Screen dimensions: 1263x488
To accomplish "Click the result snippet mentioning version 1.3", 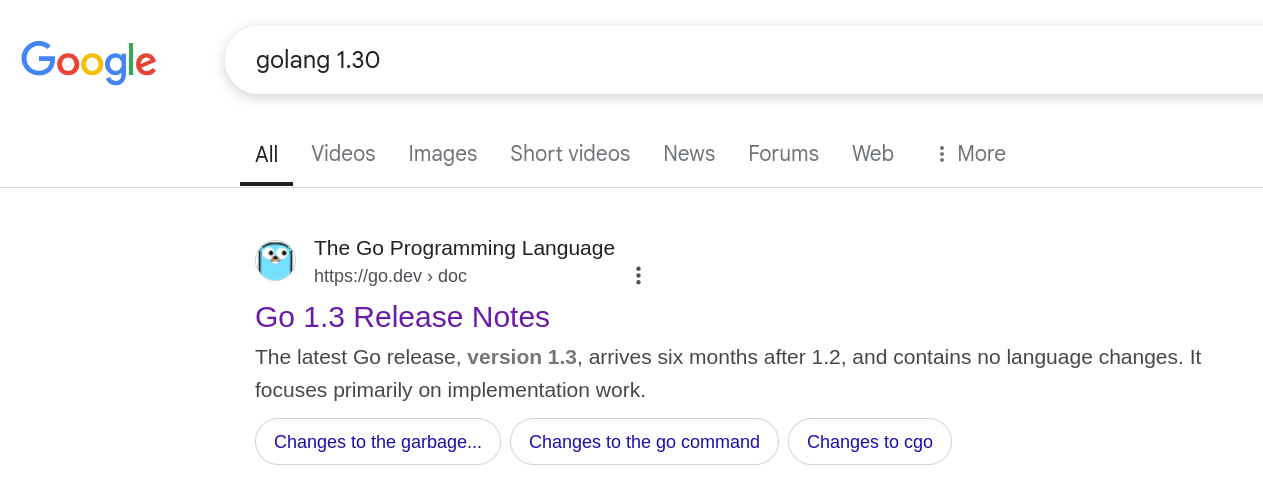I will (700, 373).
